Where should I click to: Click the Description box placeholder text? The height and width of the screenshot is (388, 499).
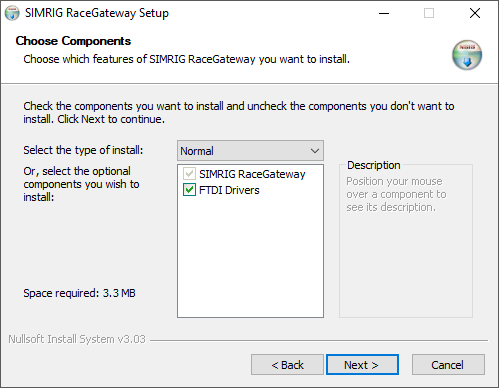click(x=396, y=194)
